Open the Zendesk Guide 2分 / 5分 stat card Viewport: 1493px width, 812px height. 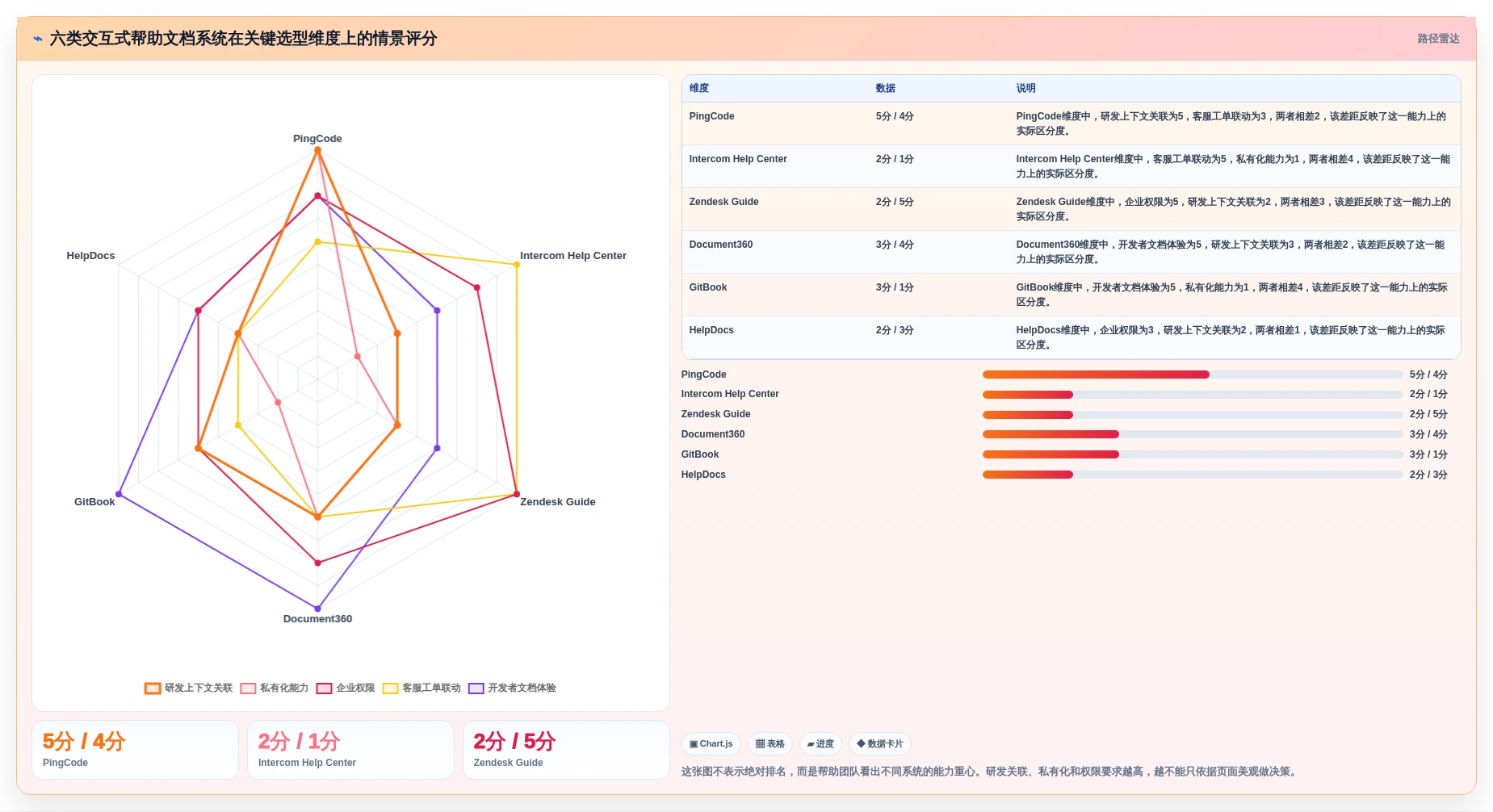tap(566, 750)
